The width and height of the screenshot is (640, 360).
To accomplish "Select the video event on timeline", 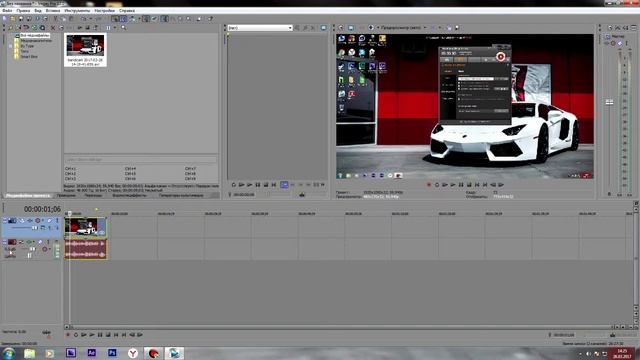I will pos(86,227).
